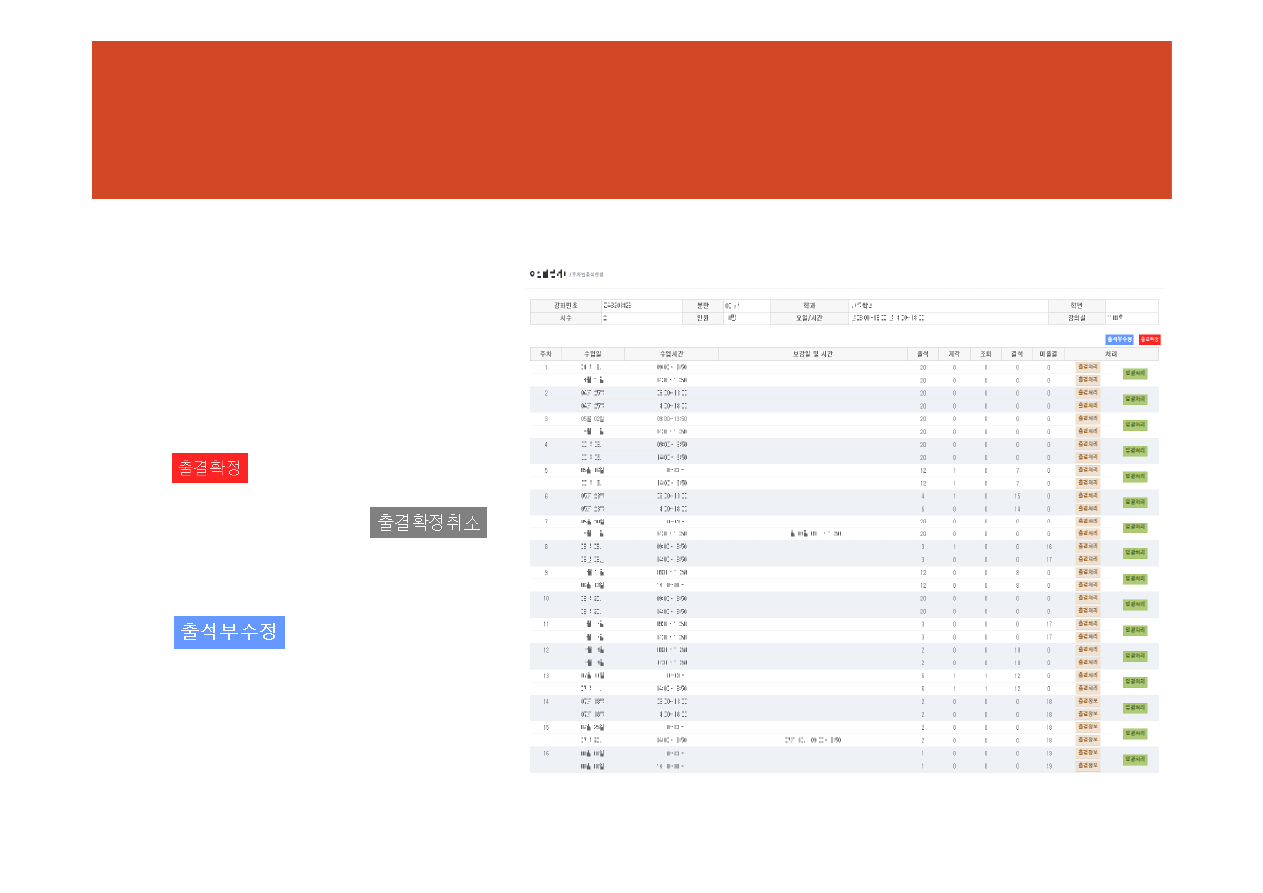Screen dimensions: 1263x893
Task: Click the gray 출결확정취소 label on left
Action: coord(428,522)
